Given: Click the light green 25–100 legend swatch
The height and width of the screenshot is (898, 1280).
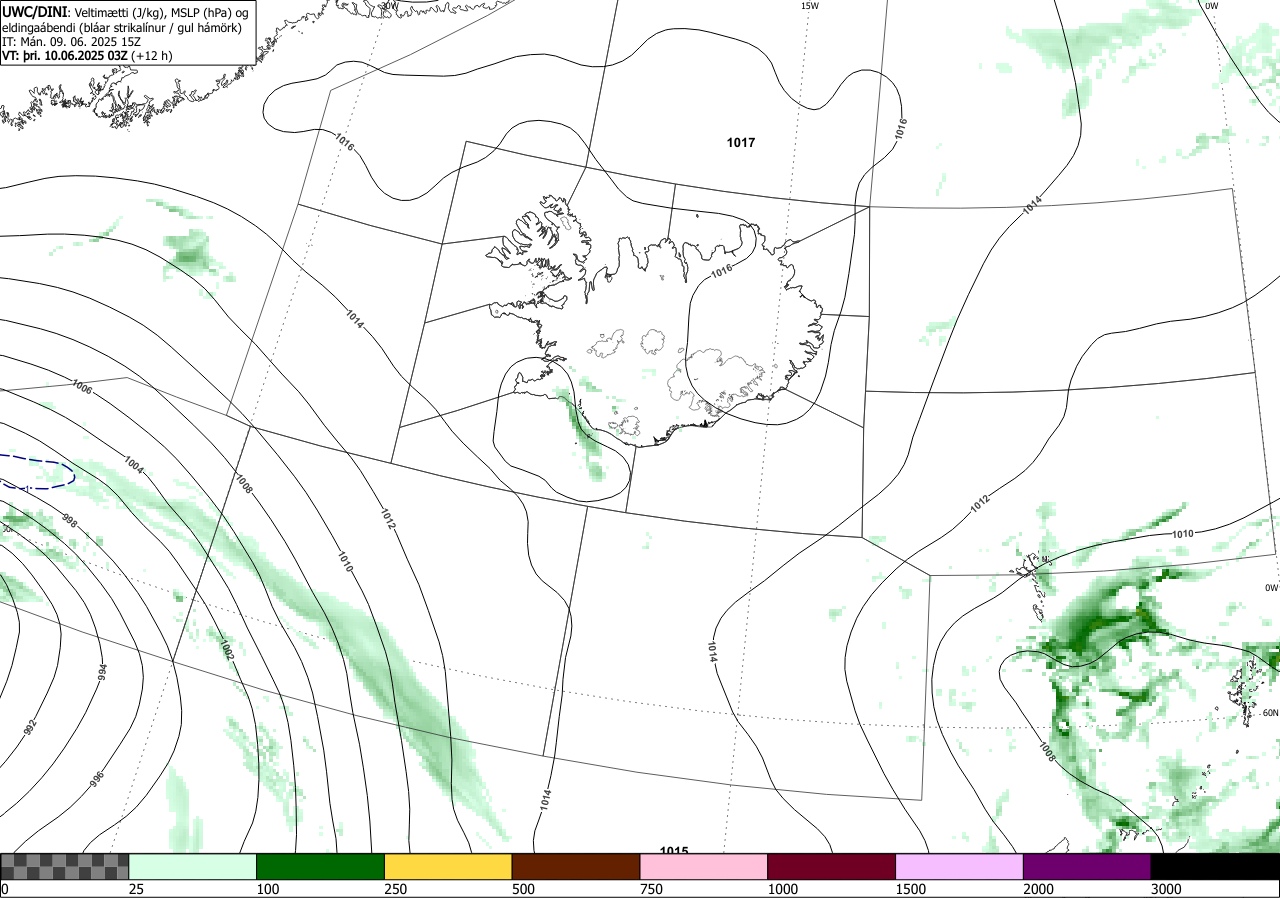Looking at the screenshot, I should pyautogui.click(x=193, y=866).
